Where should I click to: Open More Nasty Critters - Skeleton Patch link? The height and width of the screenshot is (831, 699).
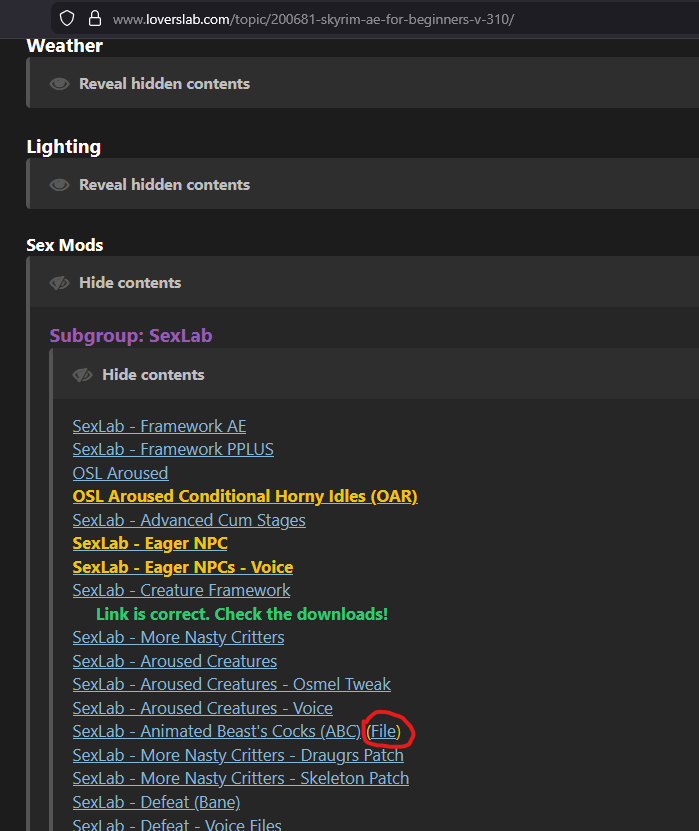[x=241, y=779]
